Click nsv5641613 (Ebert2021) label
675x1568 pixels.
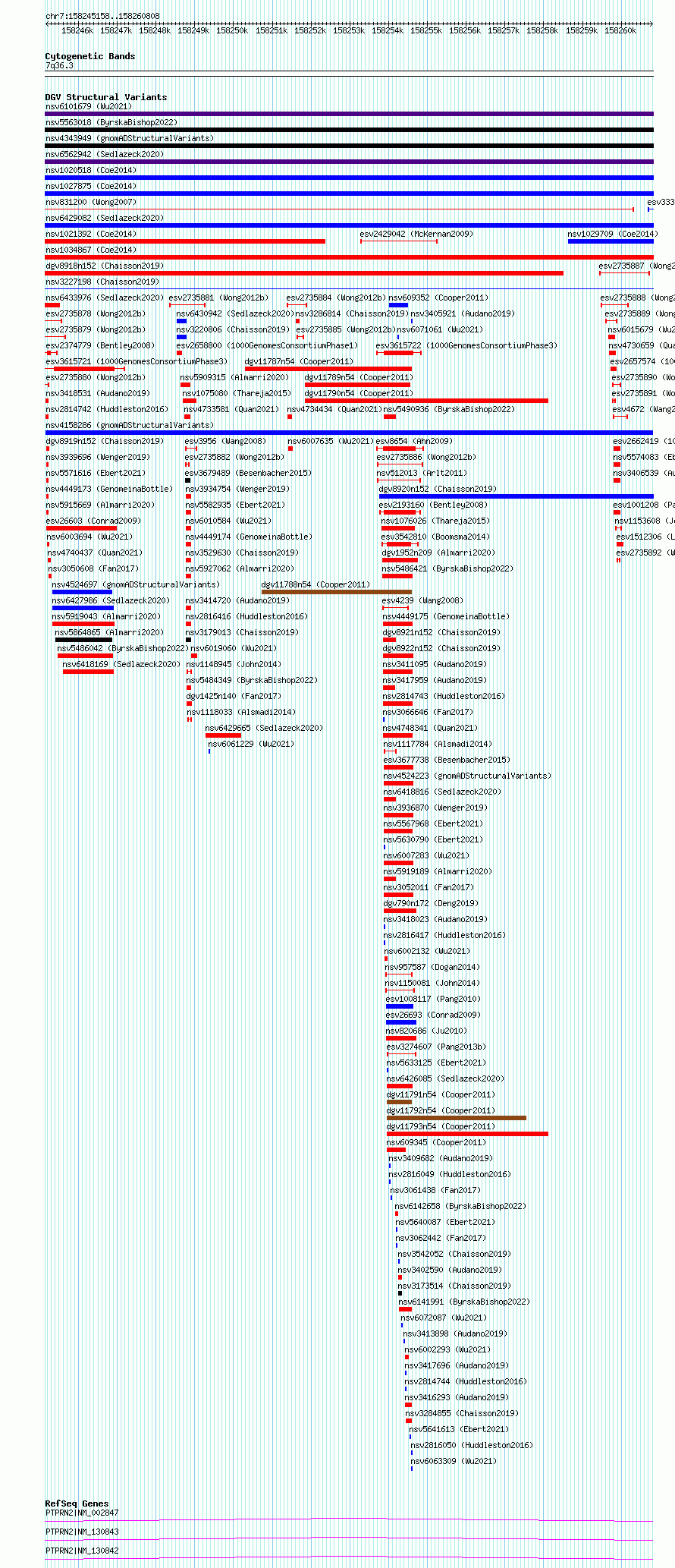459,1429
